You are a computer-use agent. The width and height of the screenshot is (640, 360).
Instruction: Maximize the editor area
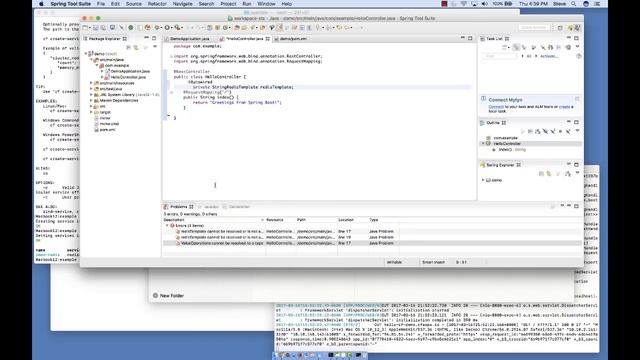click(470, 38)
